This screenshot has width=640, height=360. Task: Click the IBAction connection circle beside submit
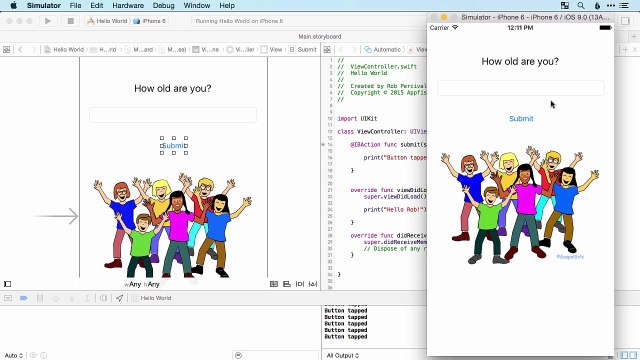click(323, 144)
